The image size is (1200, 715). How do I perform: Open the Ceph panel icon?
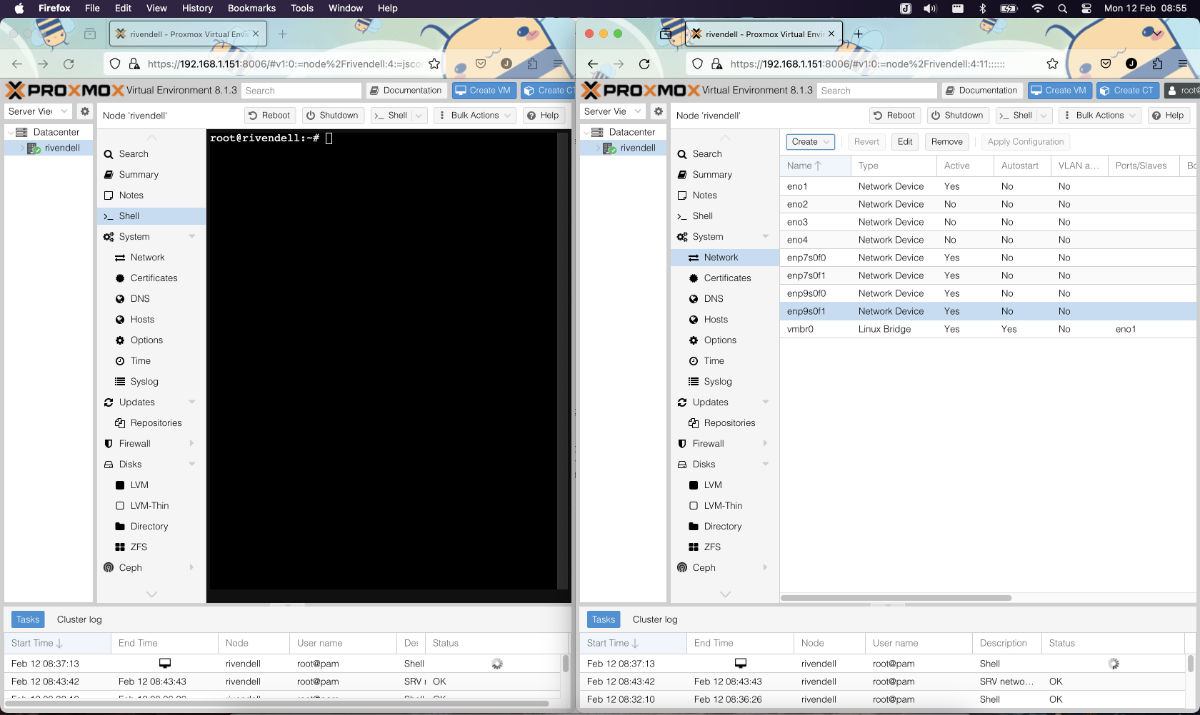[107, 567]
